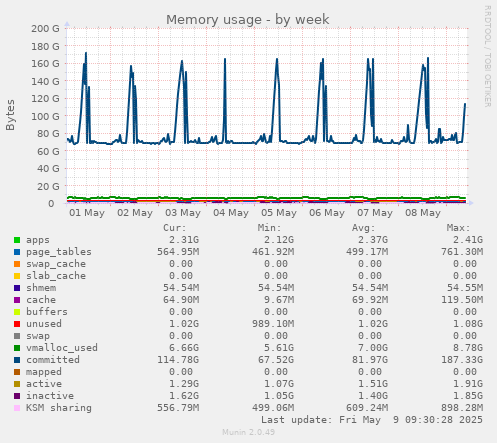The image size is (497, 443).
Task: Click apps average value 2.37G
Action: pos(373,240)
